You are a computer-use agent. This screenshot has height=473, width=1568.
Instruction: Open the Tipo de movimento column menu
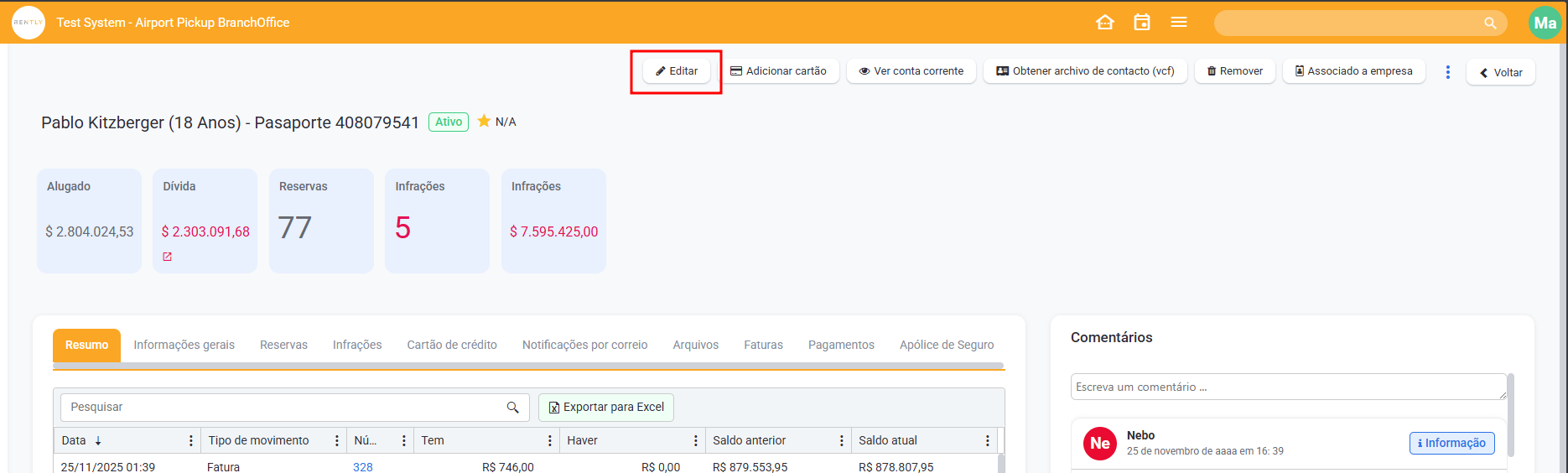(337, 440)
